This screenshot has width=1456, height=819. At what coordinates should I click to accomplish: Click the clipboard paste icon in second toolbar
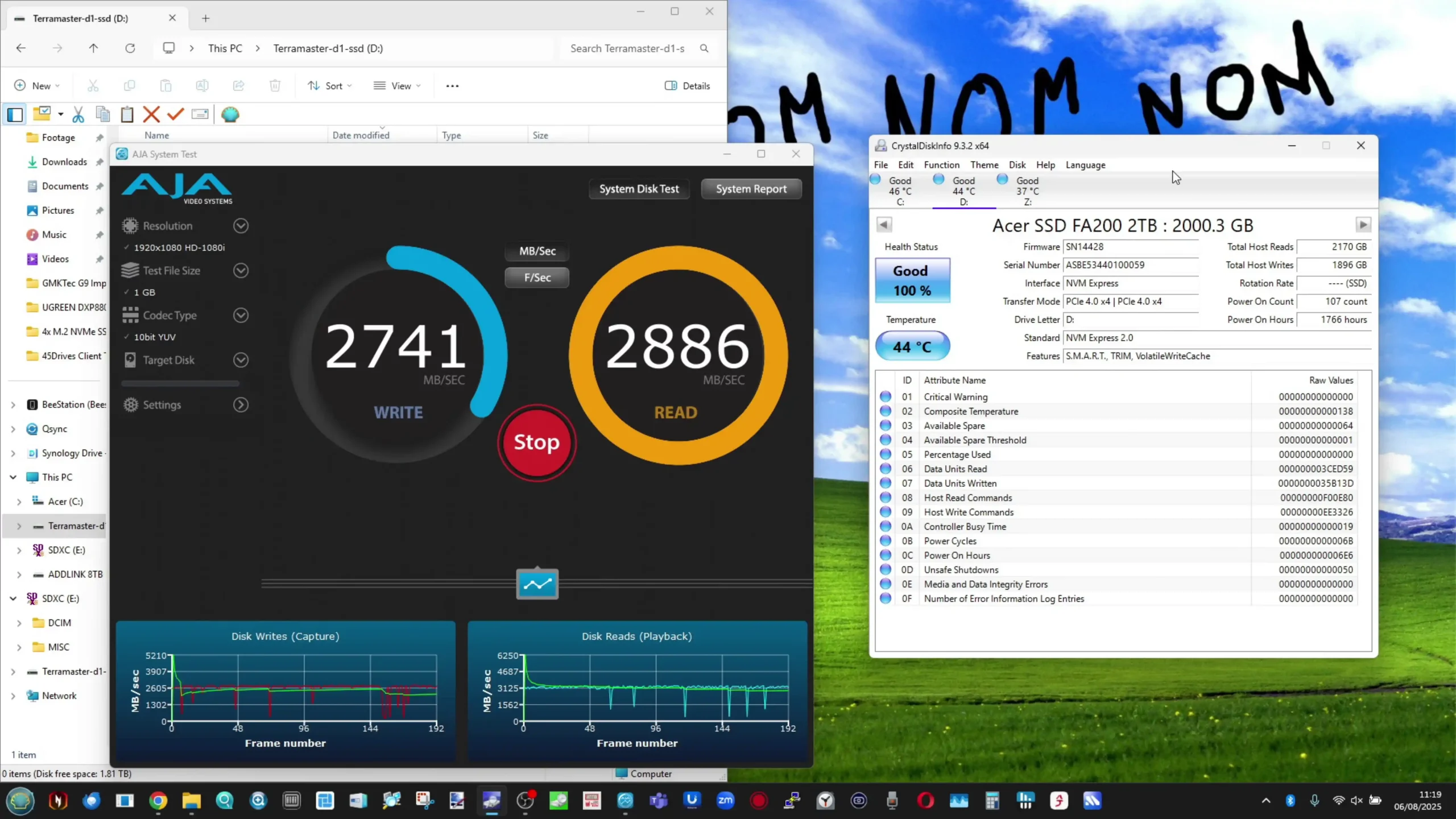point(127,114)
